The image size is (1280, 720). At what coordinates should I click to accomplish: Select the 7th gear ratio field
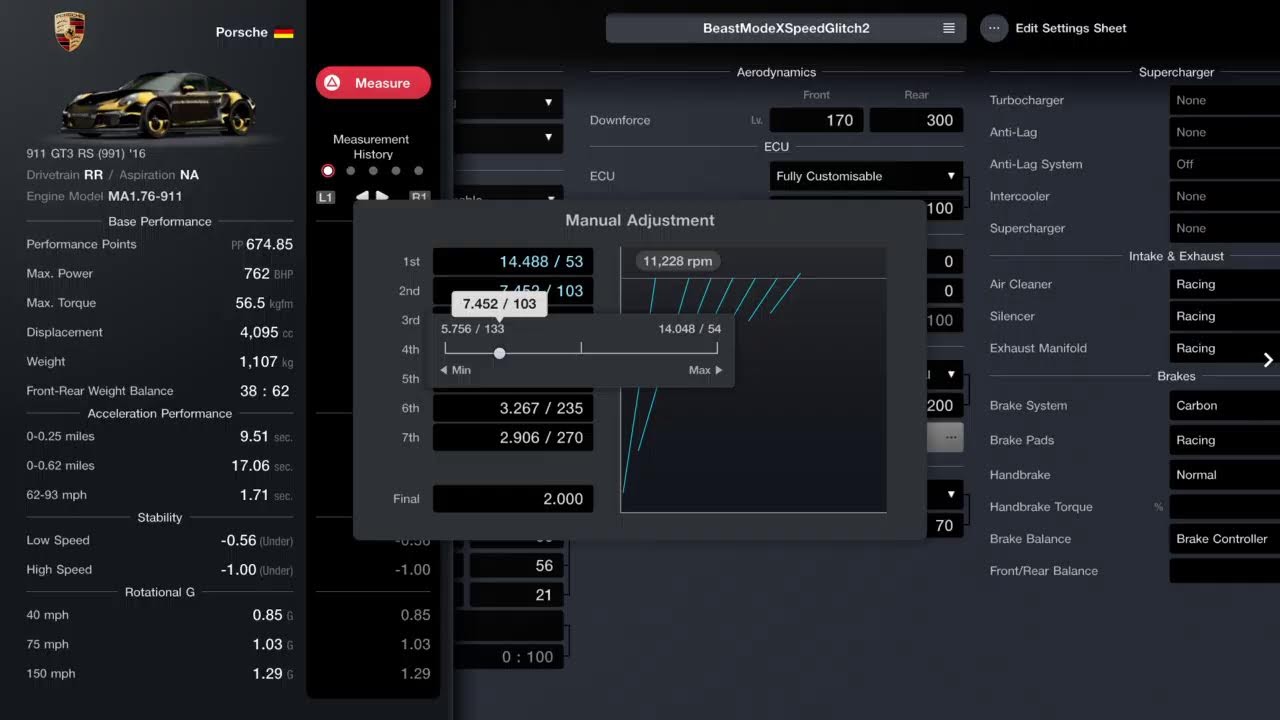(513, 437)
